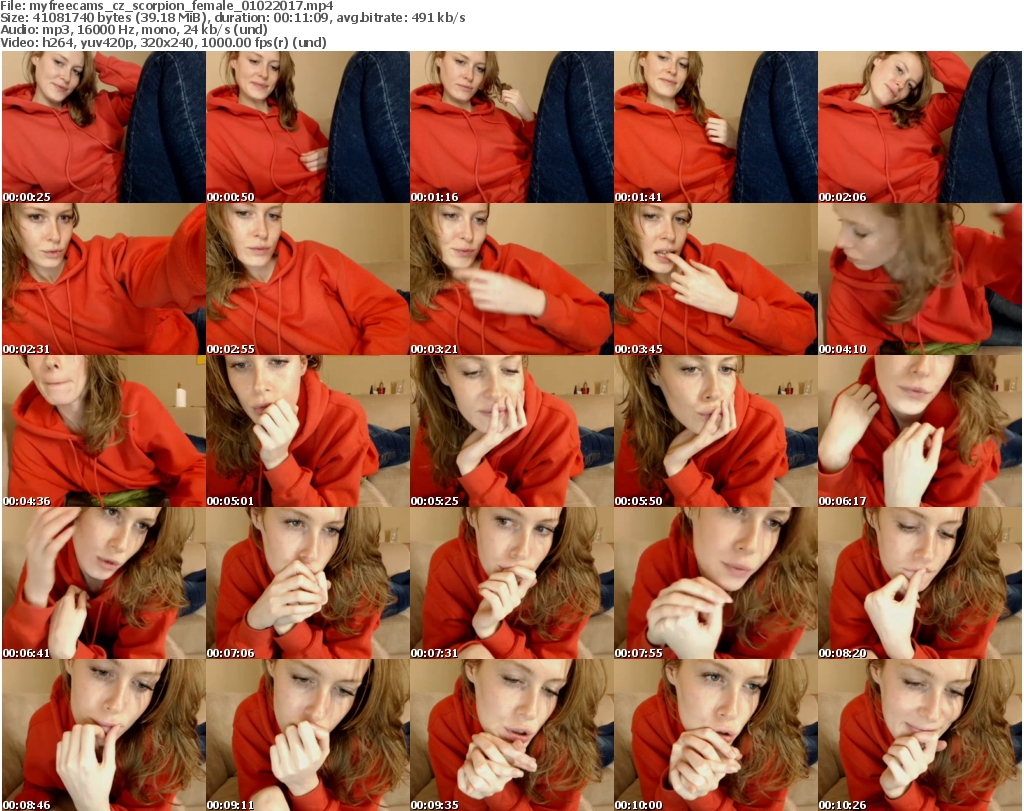Select the thumbnail frame at 00:09:11
1024x811 pixels.
pyautogui.click(x=308, y=735)
